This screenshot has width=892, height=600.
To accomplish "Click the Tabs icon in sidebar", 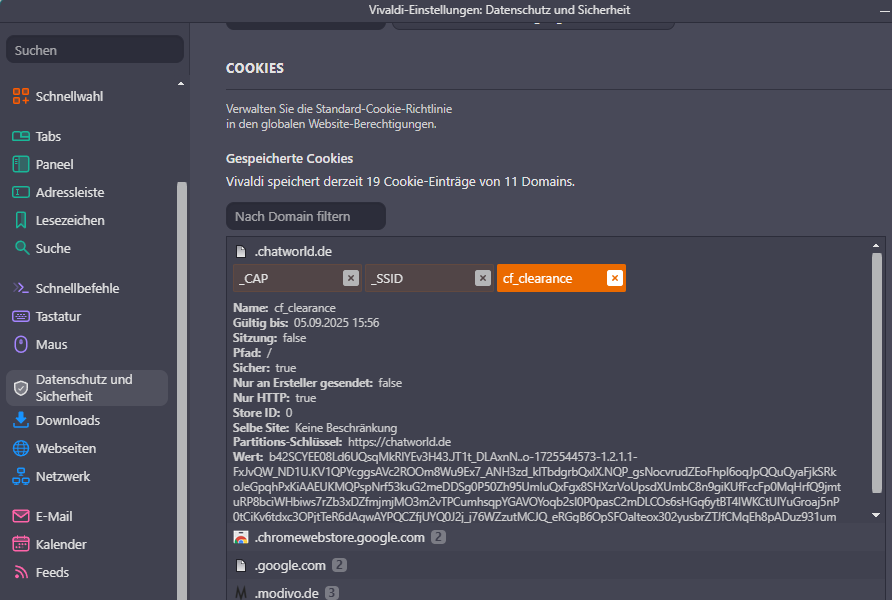I will [x=21, y=136].
